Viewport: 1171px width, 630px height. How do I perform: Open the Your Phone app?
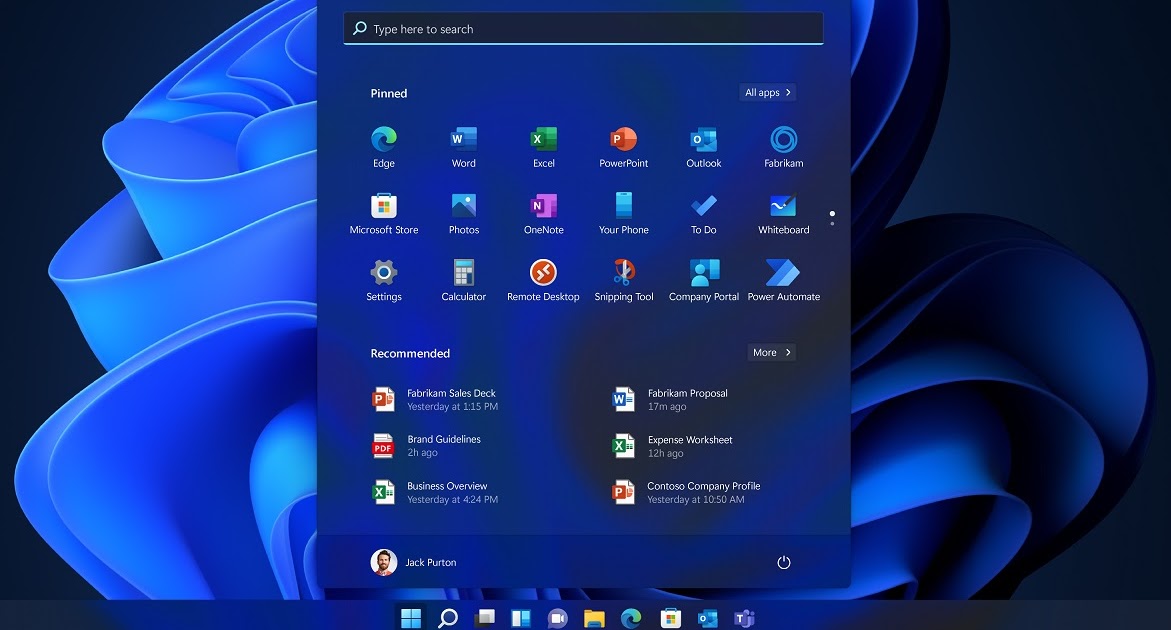tap(624, 213)
